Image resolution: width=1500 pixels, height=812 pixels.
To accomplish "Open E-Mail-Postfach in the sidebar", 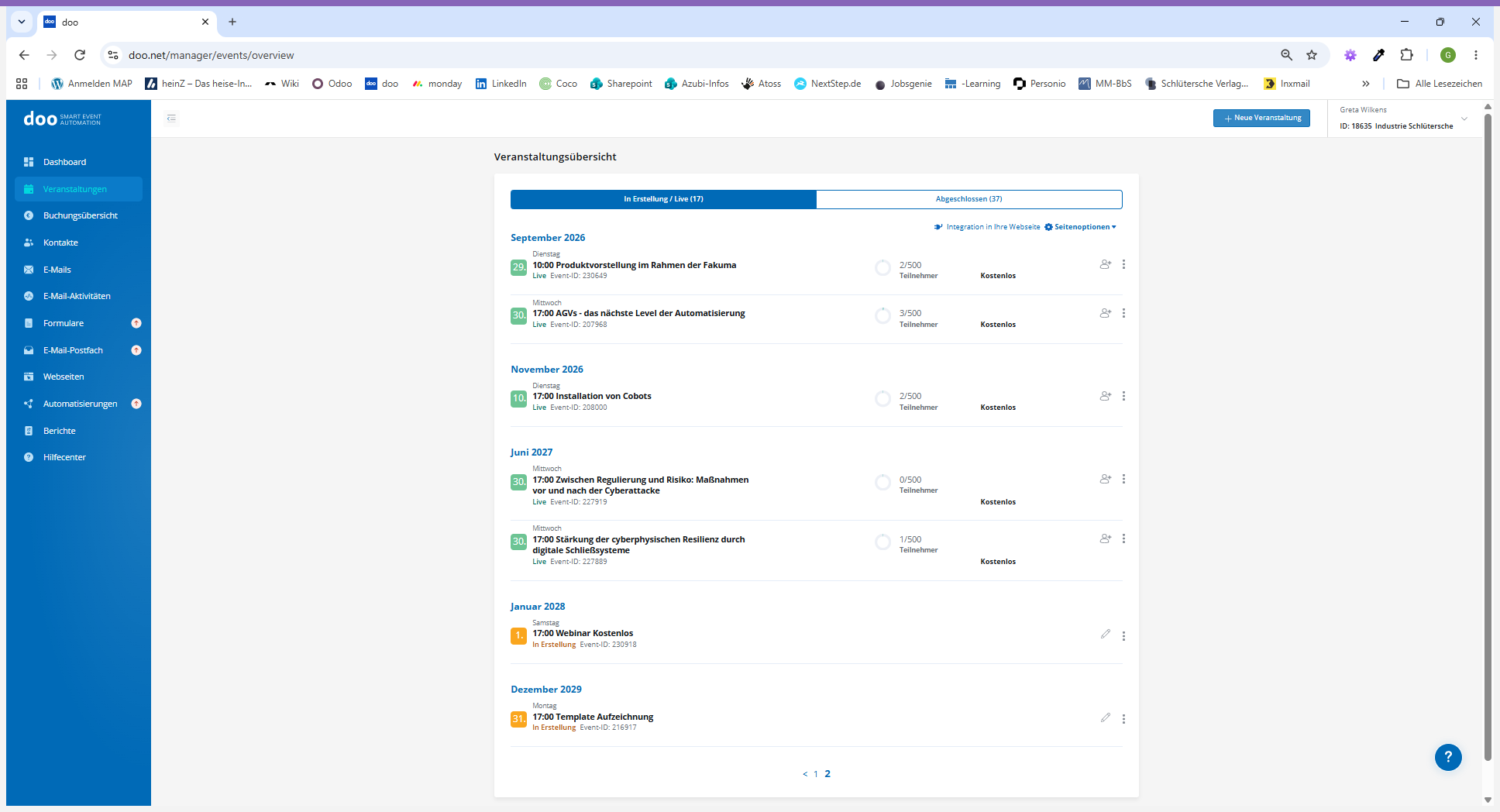I will pyautogui.click(x=73, y=350).
